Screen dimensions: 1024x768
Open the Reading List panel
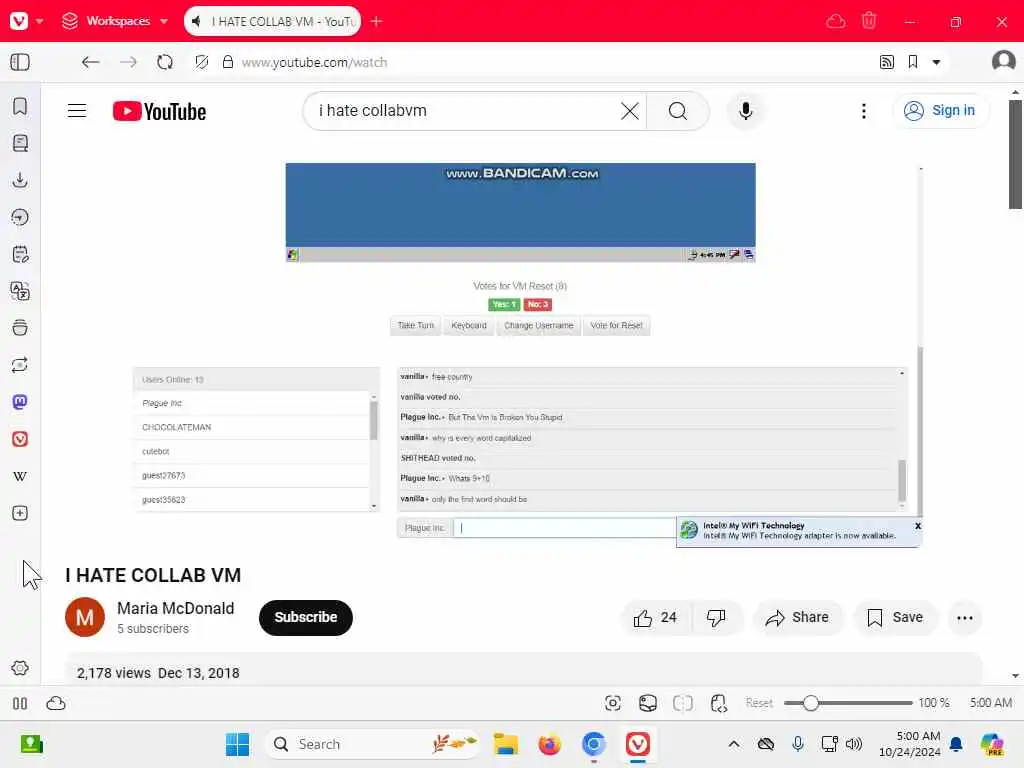pyautogui.click(x=20, y=143)
